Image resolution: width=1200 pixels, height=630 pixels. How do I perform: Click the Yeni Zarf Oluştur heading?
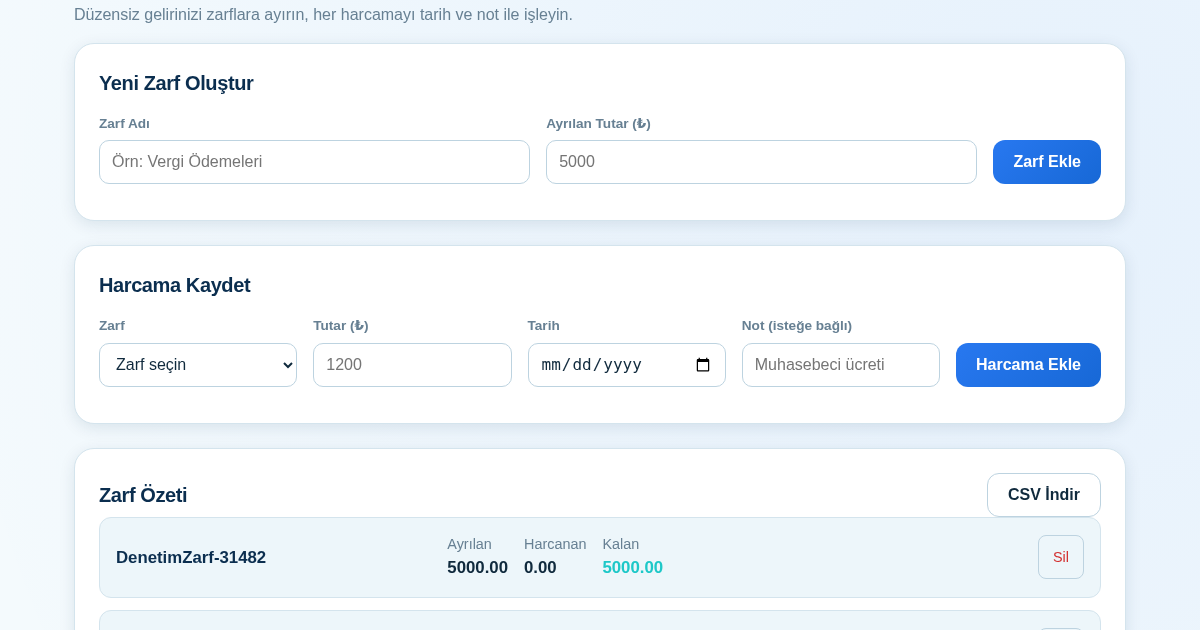point(176,83)
